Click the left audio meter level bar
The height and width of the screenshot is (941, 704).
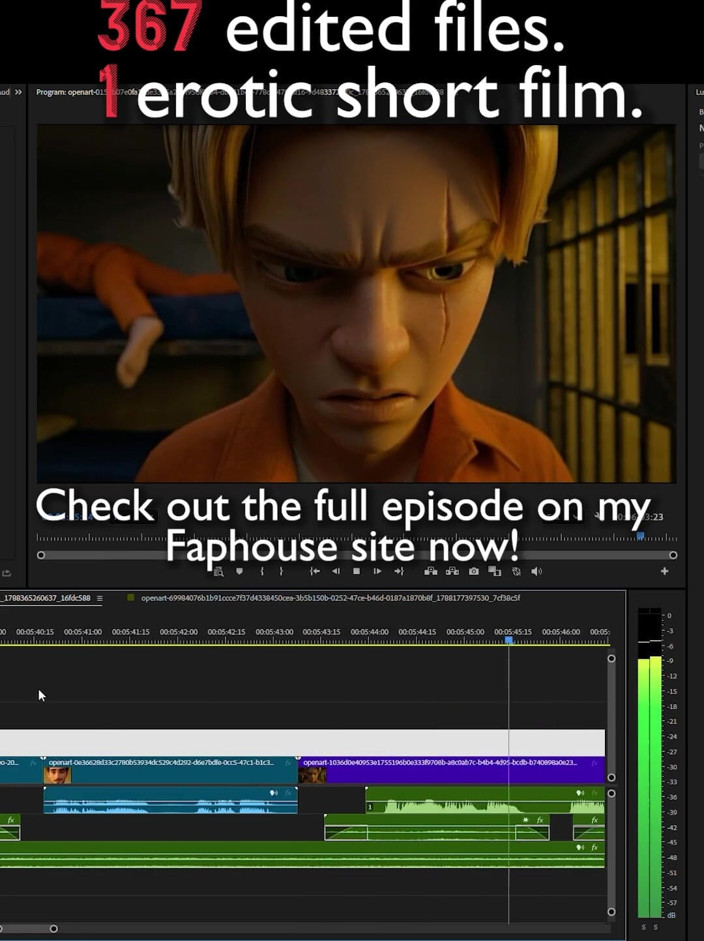pyautogui.click(x=643, y=787)
